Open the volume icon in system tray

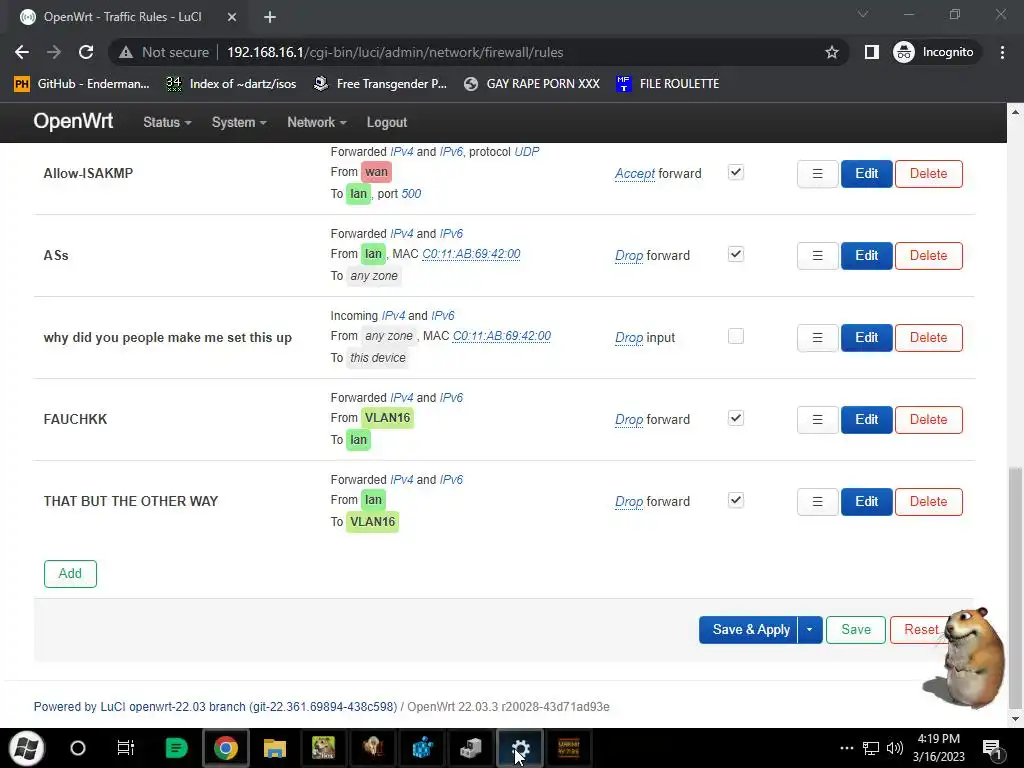(894, 748)
